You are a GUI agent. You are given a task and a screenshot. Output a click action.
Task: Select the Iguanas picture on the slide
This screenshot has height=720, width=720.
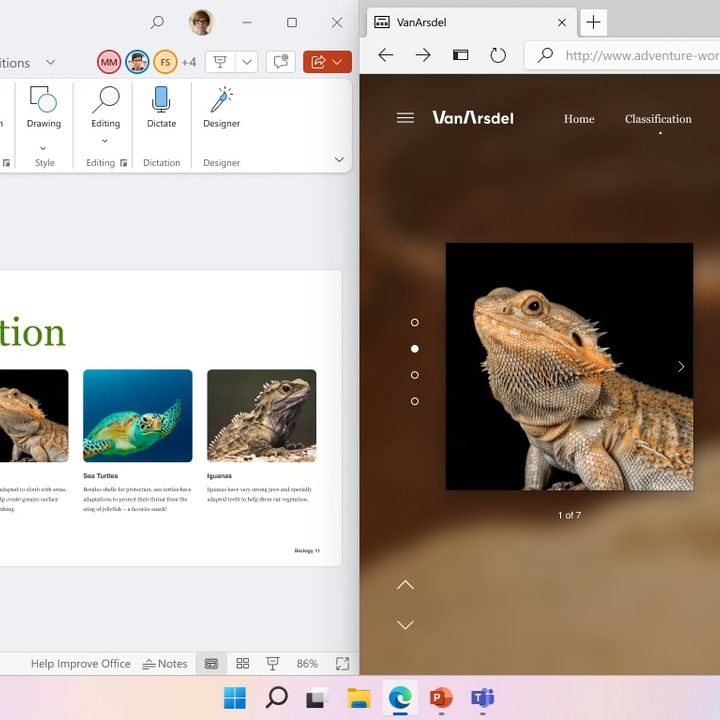click(x=262, y=416)
